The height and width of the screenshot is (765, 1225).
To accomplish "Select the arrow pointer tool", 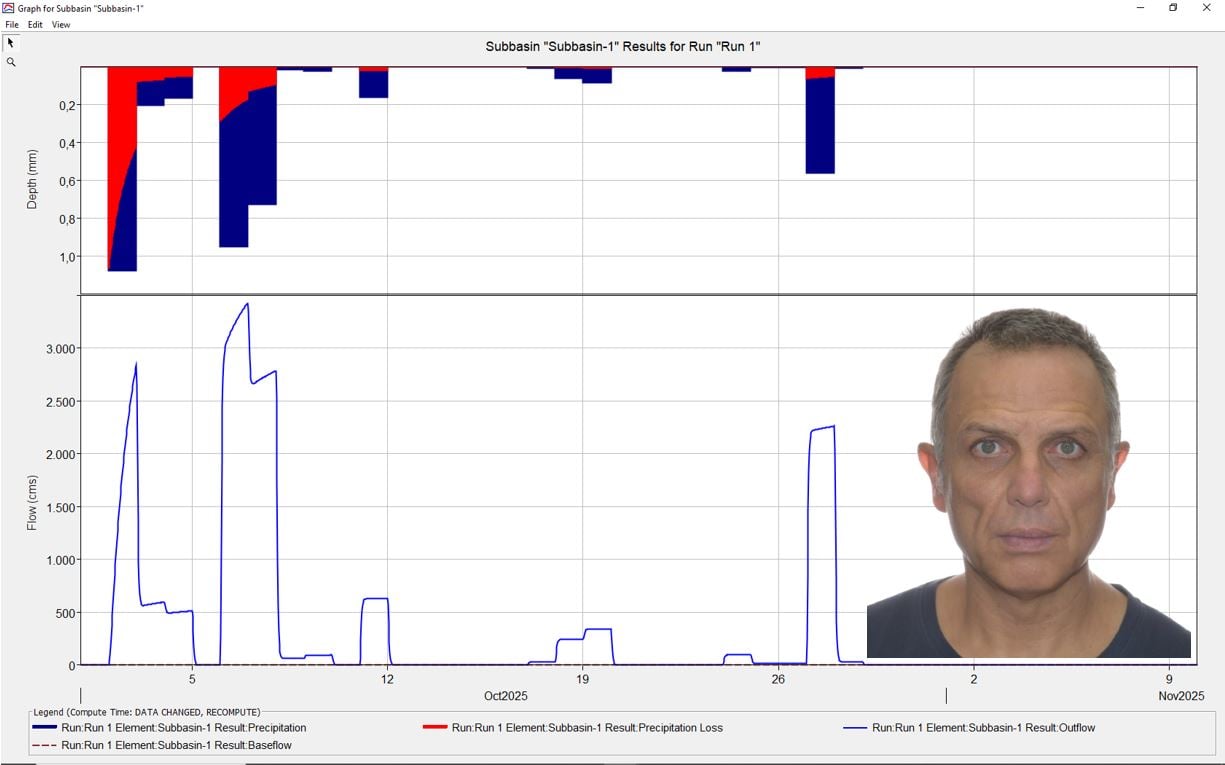I will click(x=11, y=43).
